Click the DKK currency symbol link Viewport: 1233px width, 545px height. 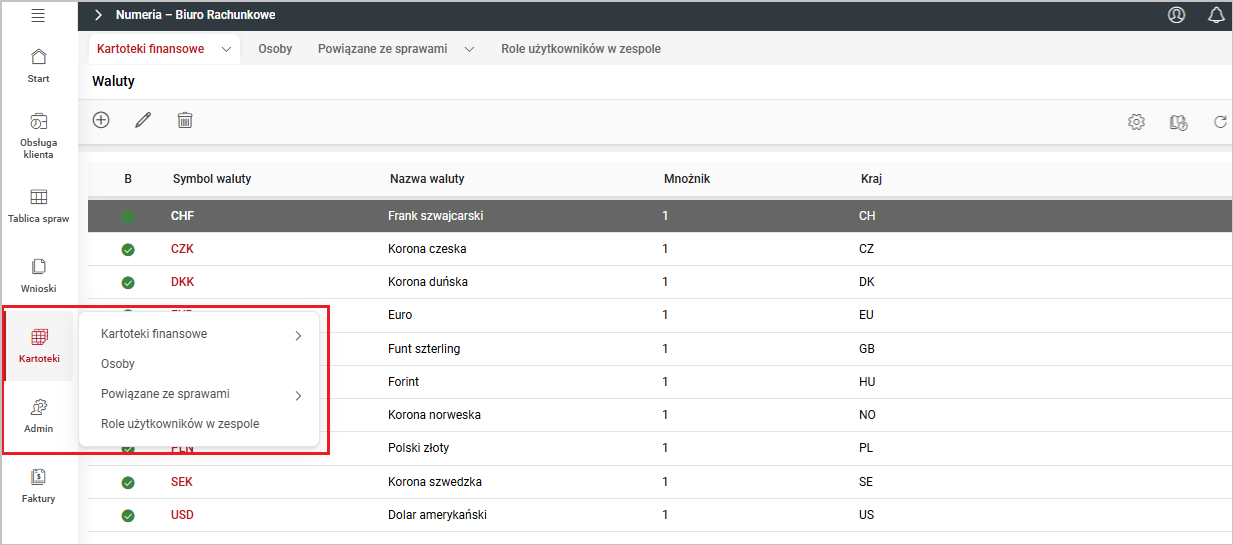(182, 282)
